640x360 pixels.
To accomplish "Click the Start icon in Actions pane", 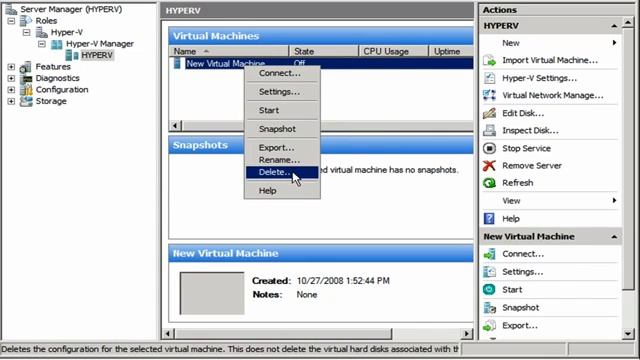I will [x=489, y=289].
